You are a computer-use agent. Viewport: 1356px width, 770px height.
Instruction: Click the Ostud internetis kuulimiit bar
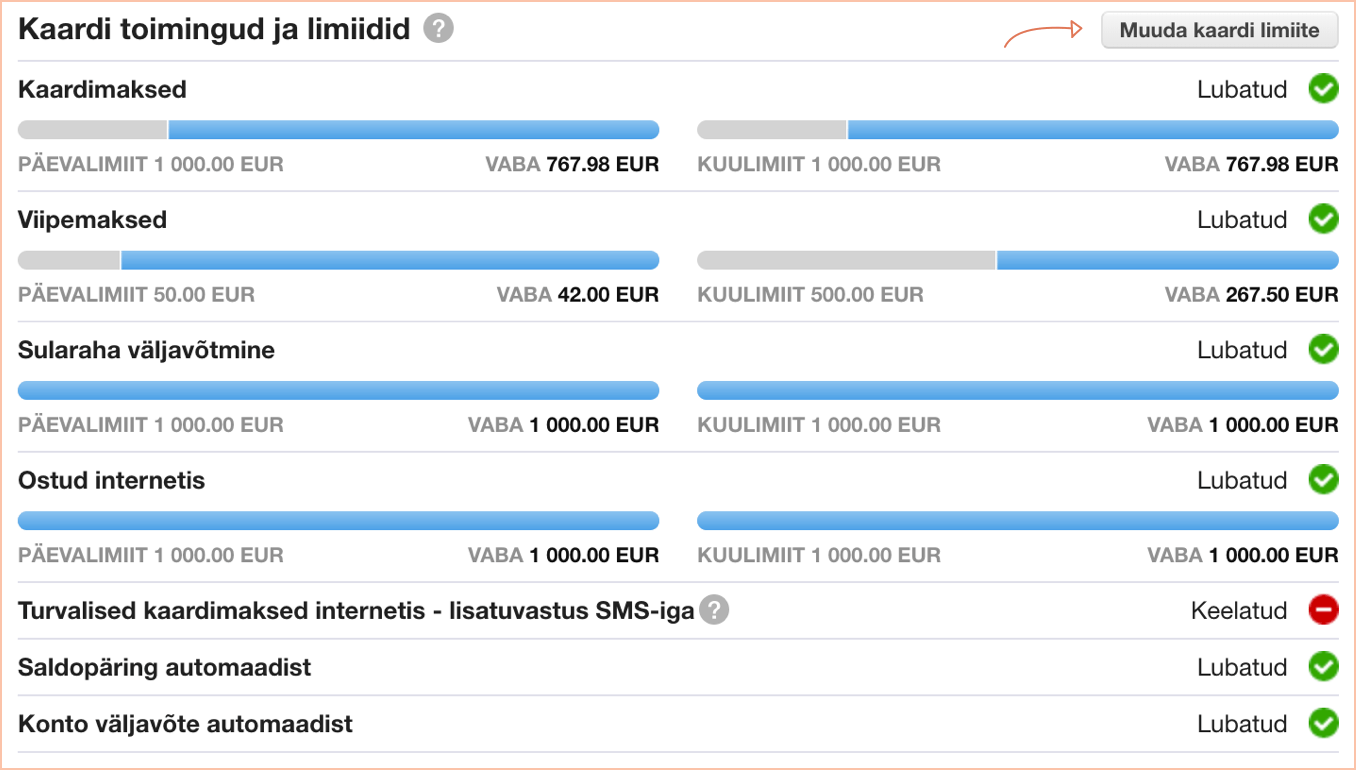click(x=1018, y=520)
